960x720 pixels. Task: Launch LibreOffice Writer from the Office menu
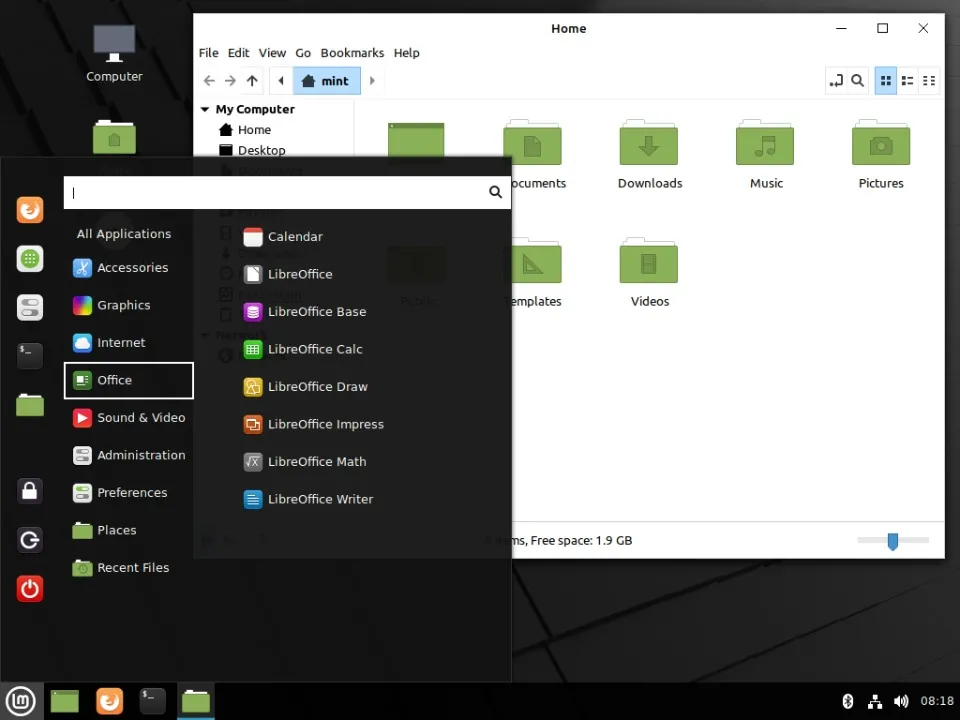(x=320, y=499)
